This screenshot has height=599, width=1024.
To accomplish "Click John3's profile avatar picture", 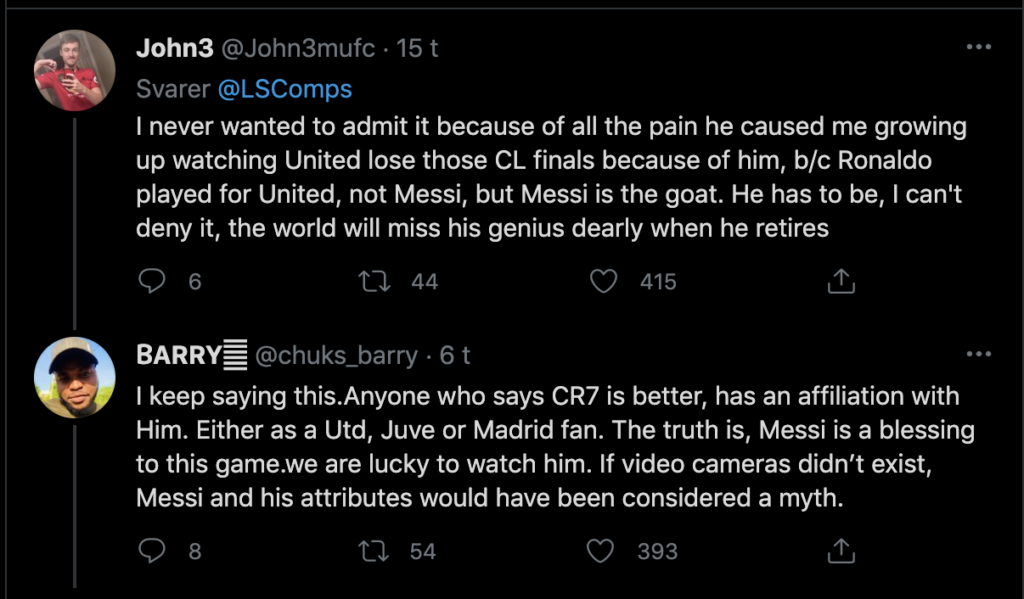I will (75, 70).
